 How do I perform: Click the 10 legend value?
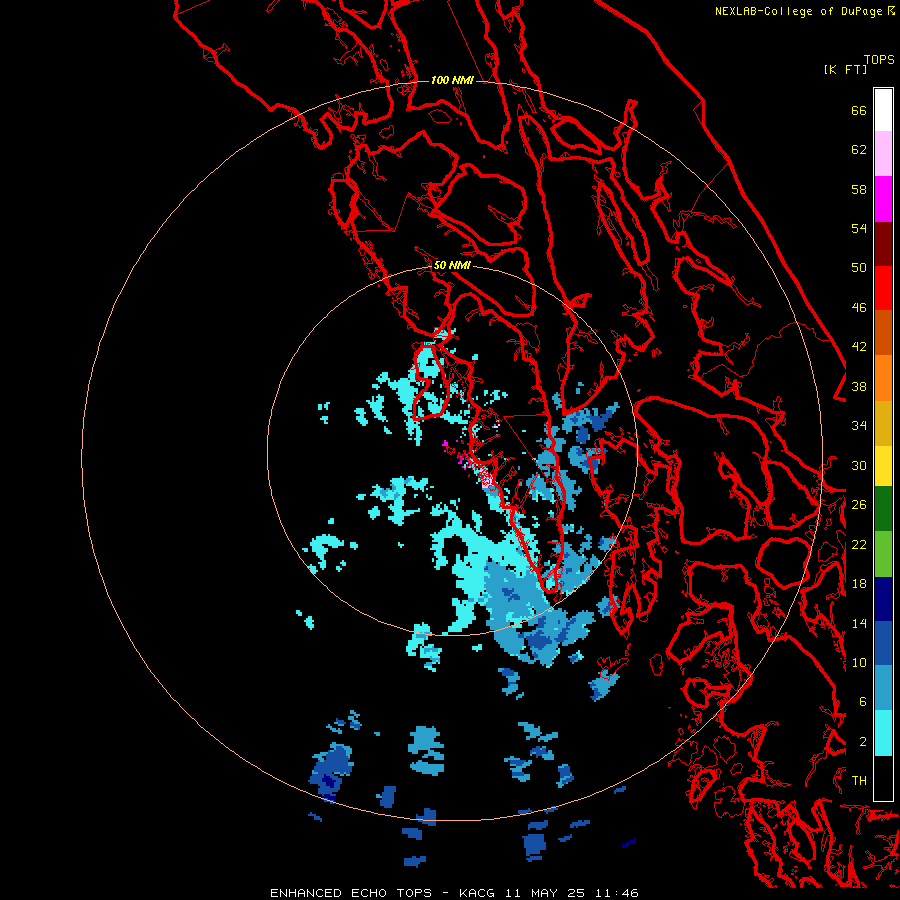[x=859, y=662]
